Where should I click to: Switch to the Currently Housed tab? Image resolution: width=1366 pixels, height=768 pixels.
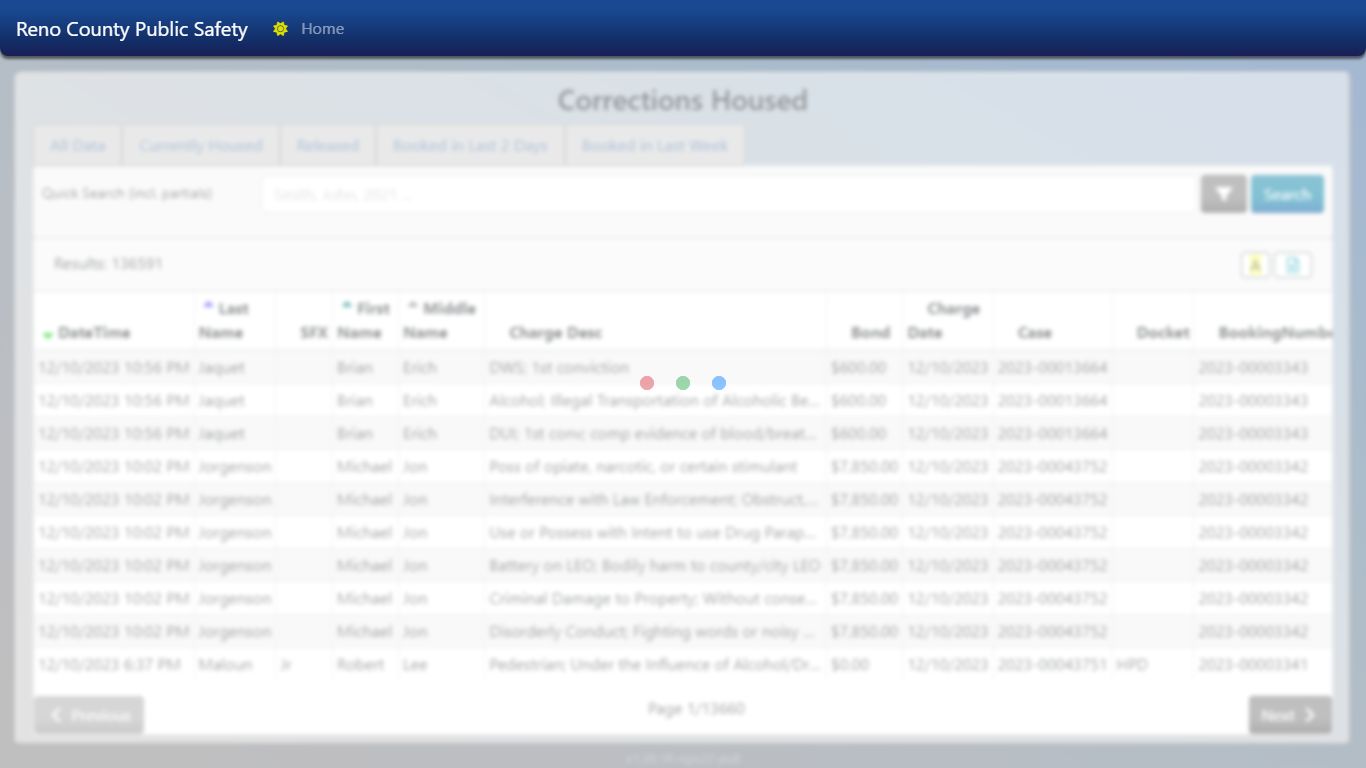point(200,146)
